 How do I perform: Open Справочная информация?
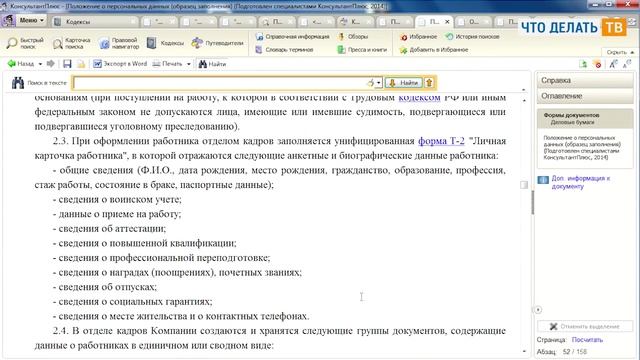coord(292,37)
